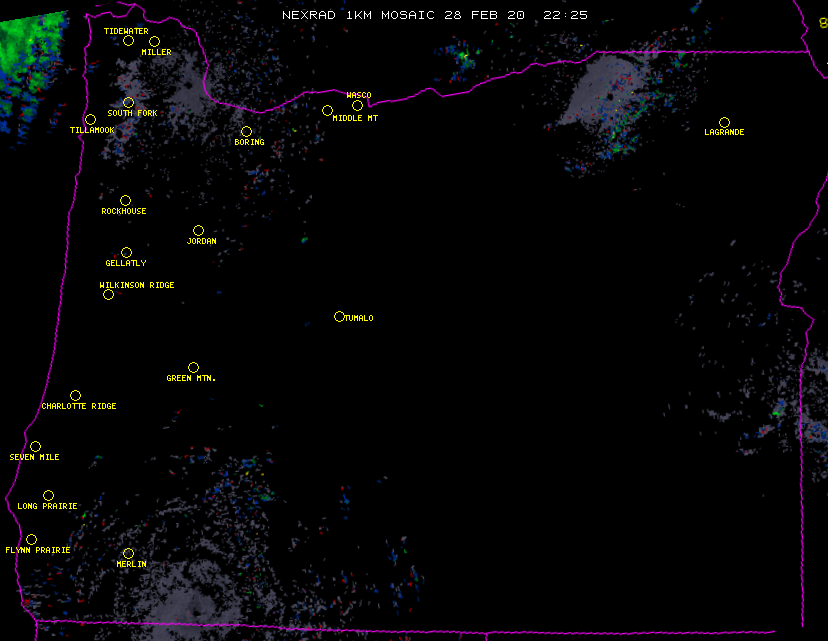This screenshot has height=641, width=828.
Task: Click the Long Prairie station marker
Action: (x=48, y=496)
